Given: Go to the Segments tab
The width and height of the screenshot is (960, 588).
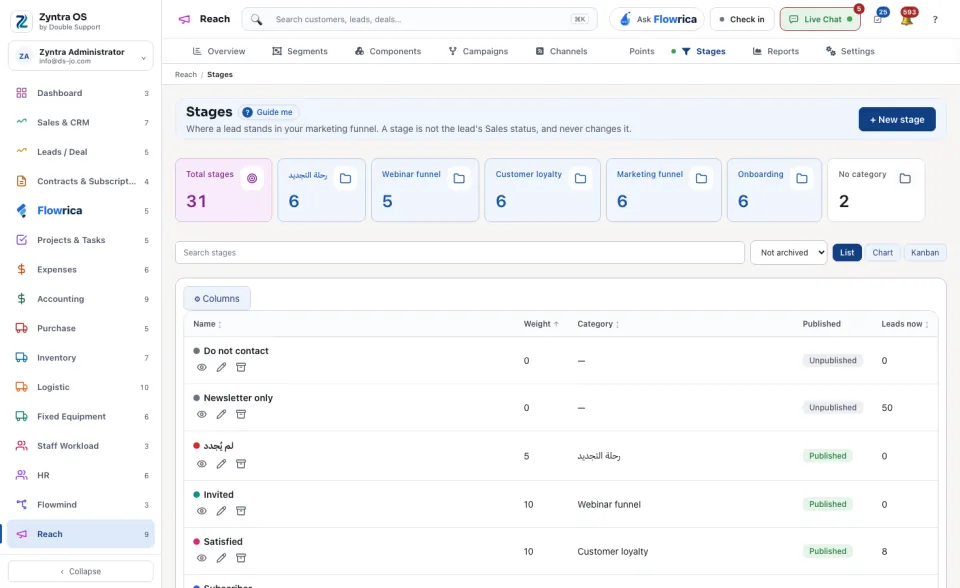Looking at the screenshot, I should (x=300, y=51).
